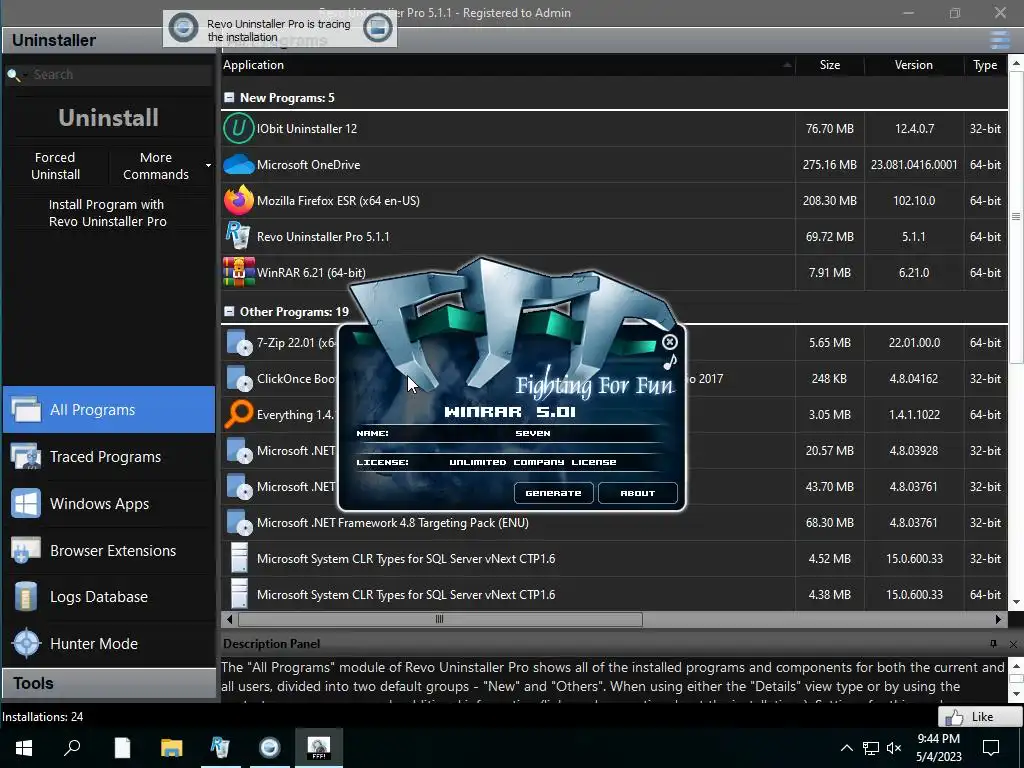Collapse the New Programs group
This screenshot has height=768, width=1024.
[229, 97]
